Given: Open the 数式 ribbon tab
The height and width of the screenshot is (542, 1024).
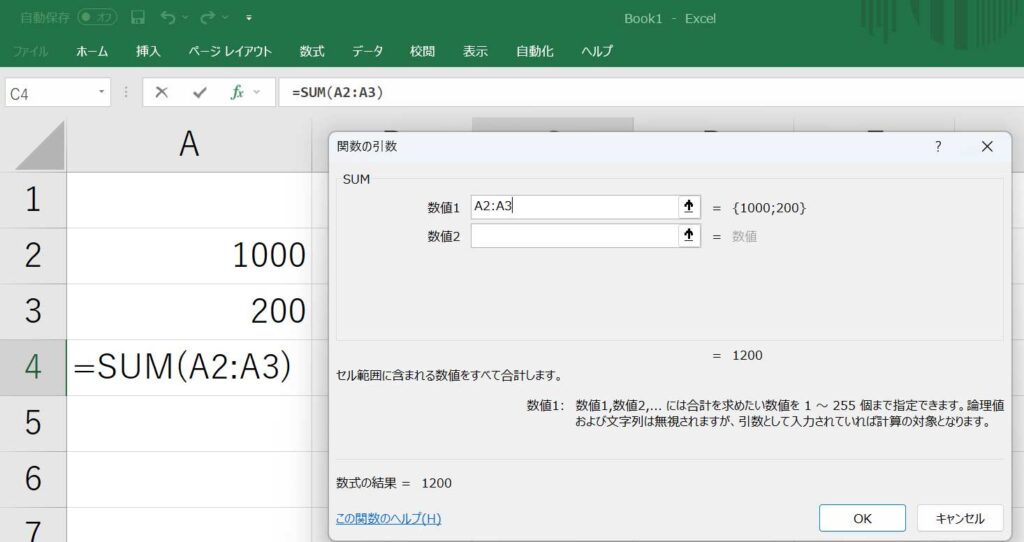Looking at the screenshot, I should click(312, 51).
